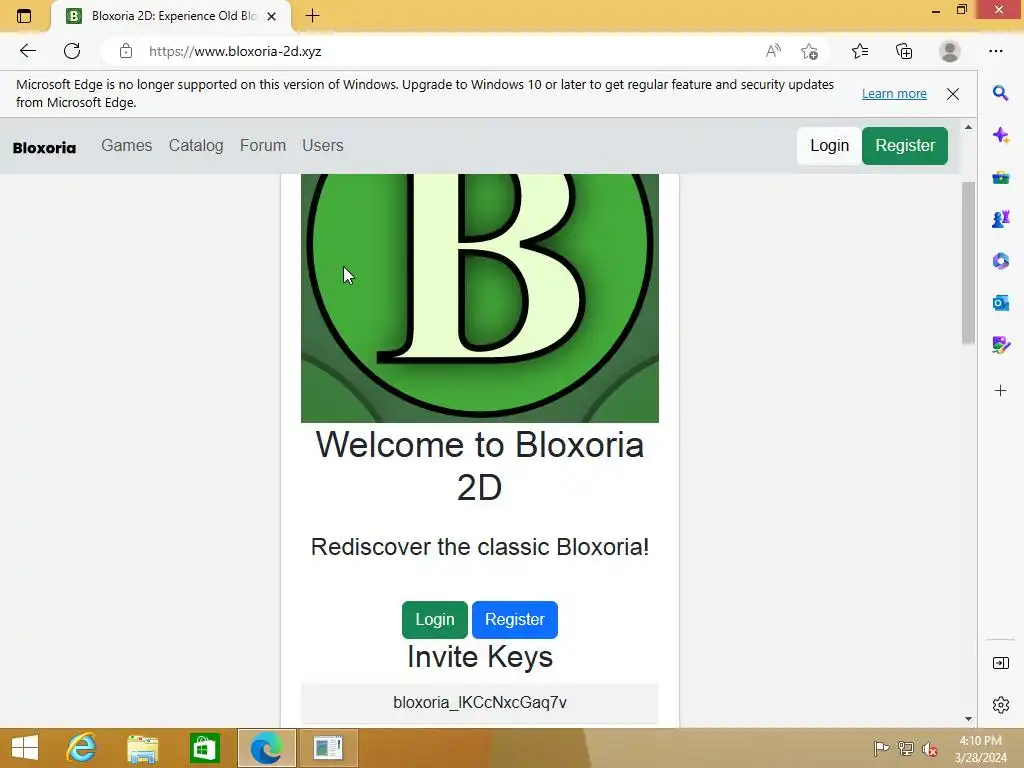Click the blue Register button below tagline
Viewport: 1024px width, 768px height.
[x=515, y=620]
